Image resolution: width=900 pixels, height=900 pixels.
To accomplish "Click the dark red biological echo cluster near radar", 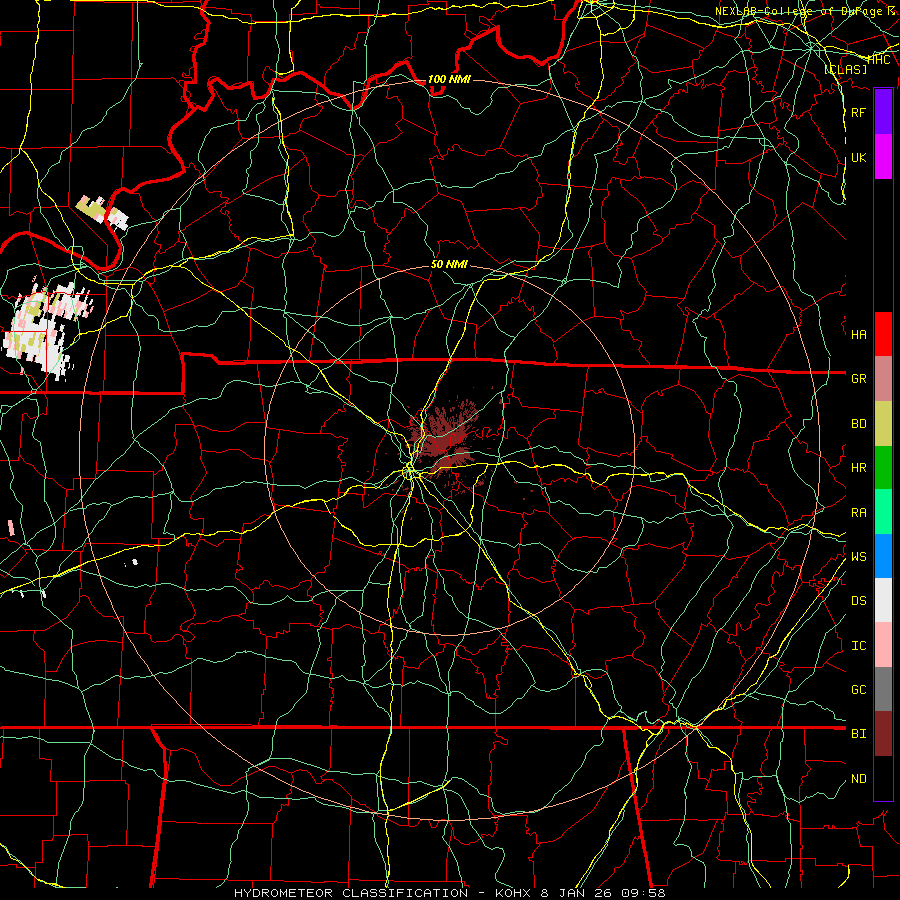I will click(x=445, y=439).
